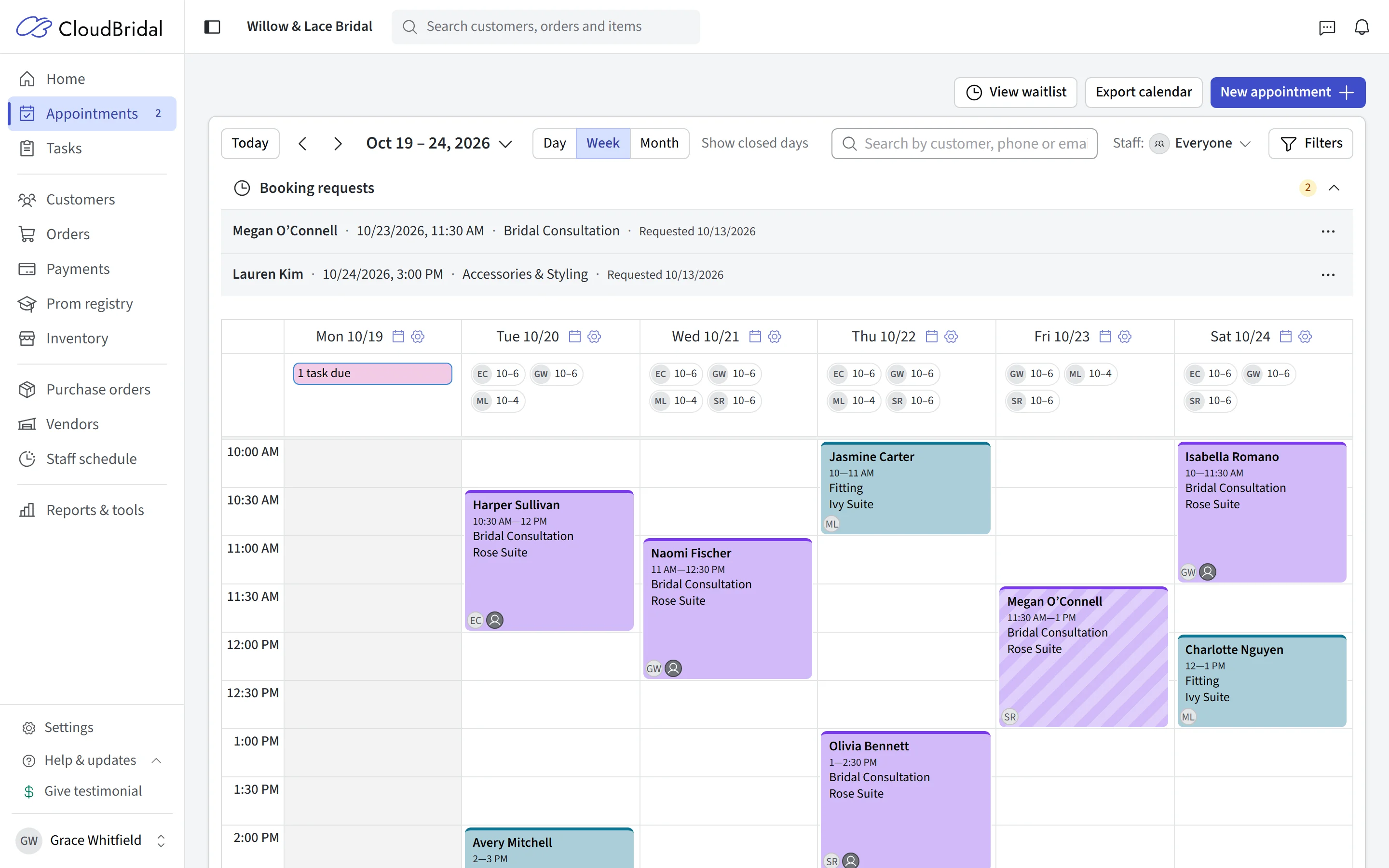Open Jasmine Carter's Fitting appointment
Screen dimensions: 1389x868
[x=905, y=488]
